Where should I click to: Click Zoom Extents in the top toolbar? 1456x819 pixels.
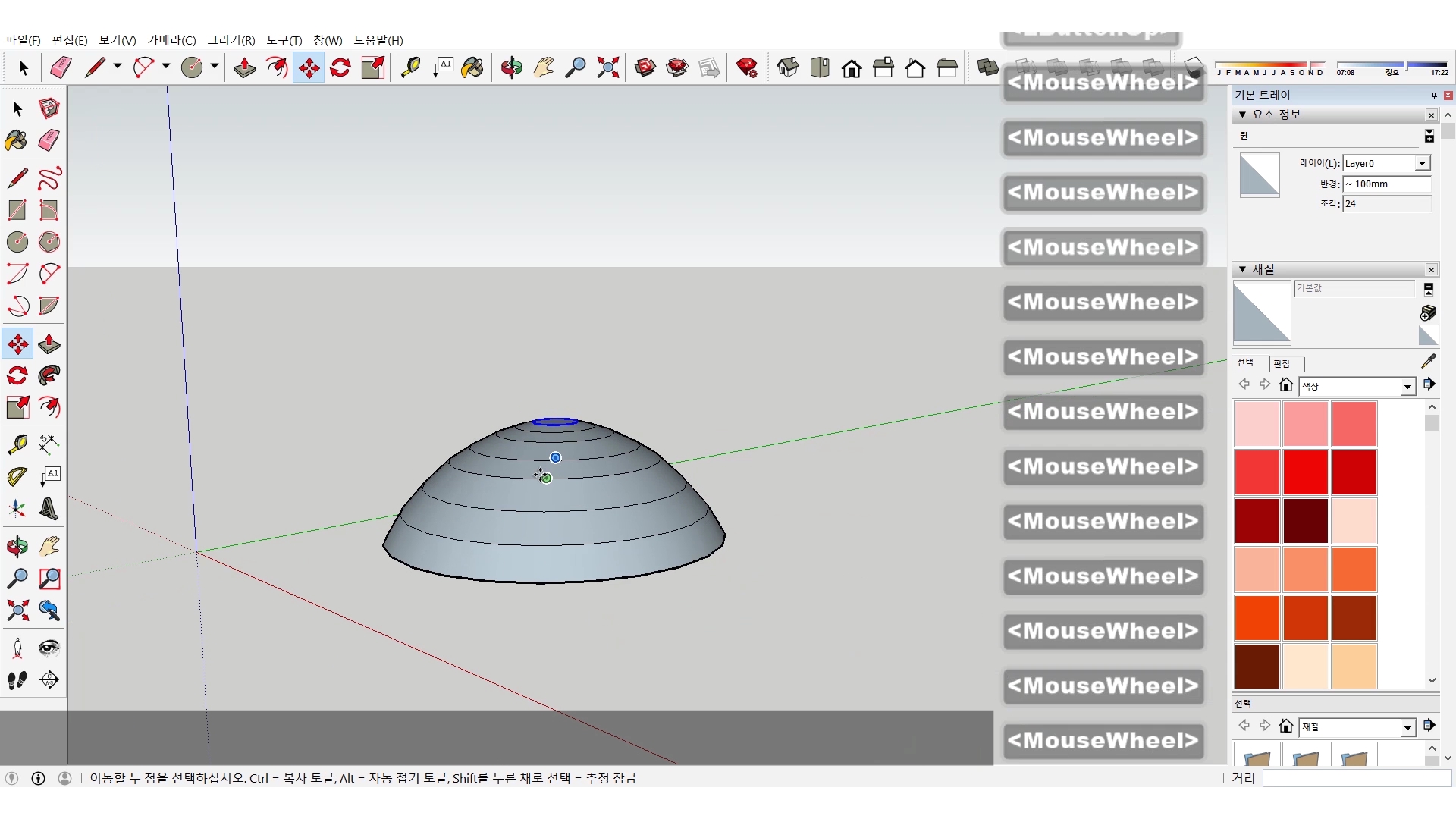[x=607, y=68]
